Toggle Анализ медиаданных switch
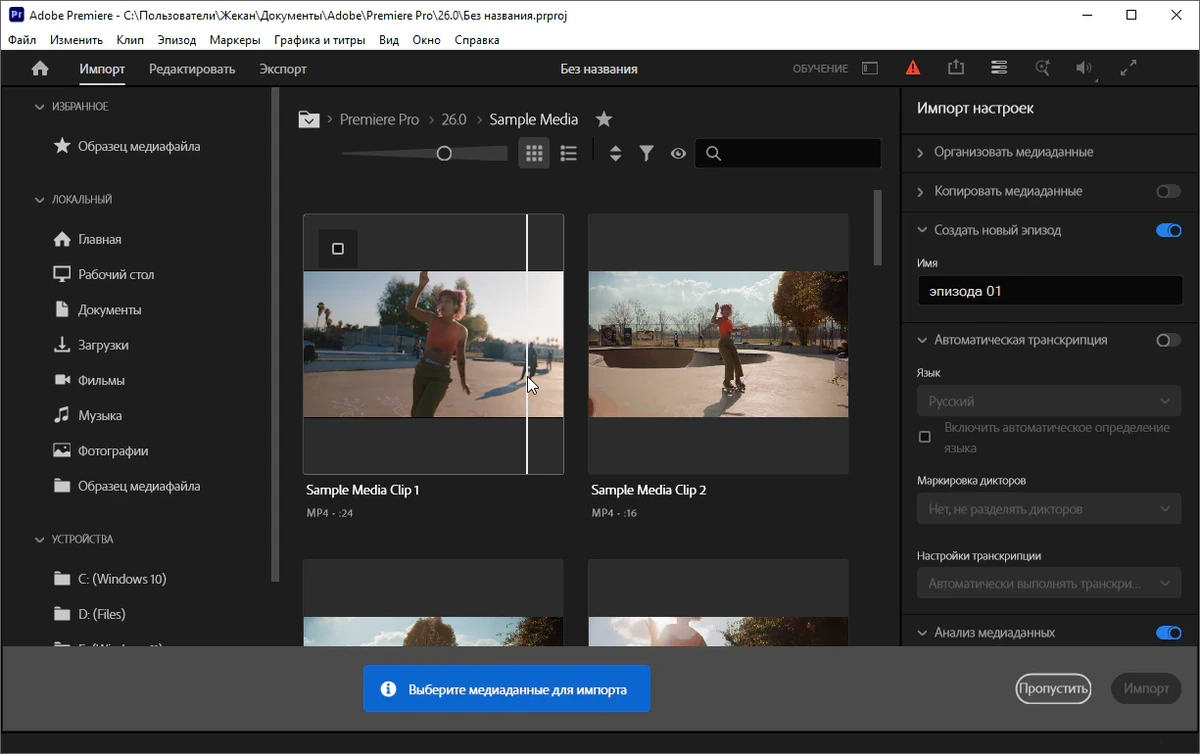The height and width of the screenshot is (754, 1200). (1168, 633)
